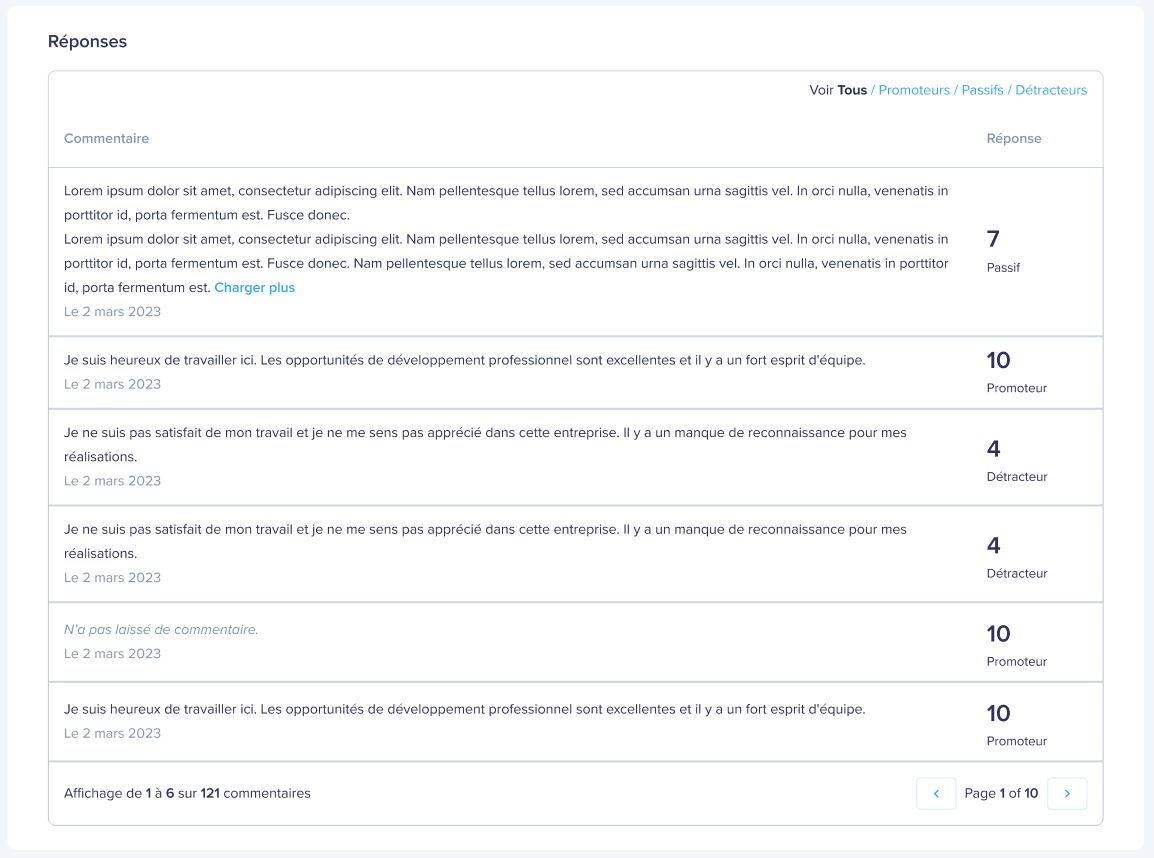Filter responses by Détracteurs
Screen dimensions: 1154x858
click(x=1051, y=90)
